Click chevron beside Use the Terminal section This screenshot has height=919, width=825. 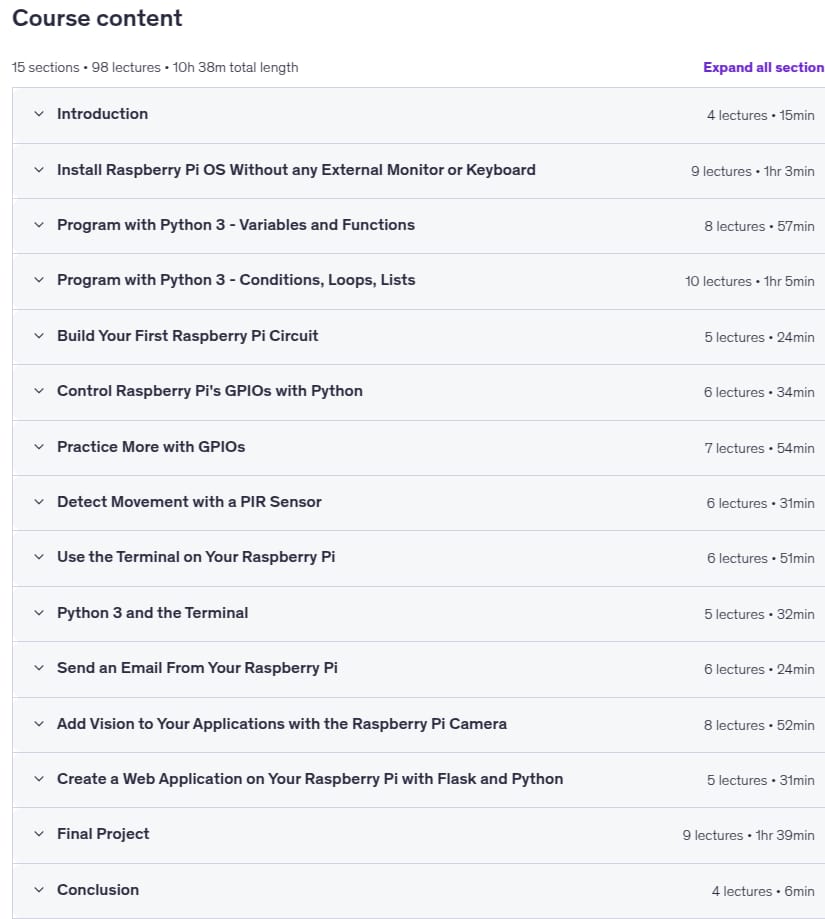pyautogui.click(x=39, y=557)
